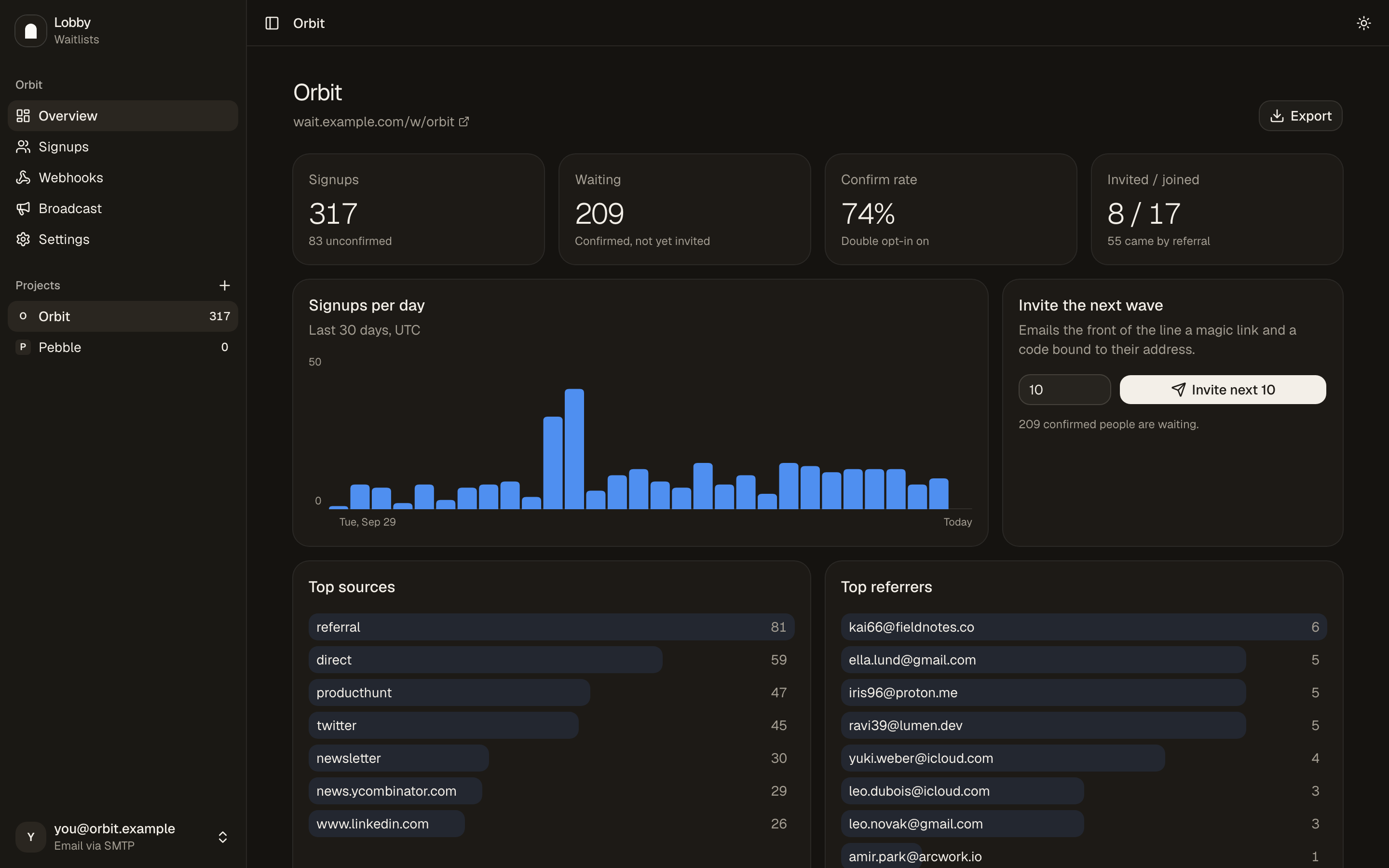Select referrer leo.dubois@icloud.com
Image resolution: width=1389 pixels, height=868 pixels.
tap(1084, 790)
